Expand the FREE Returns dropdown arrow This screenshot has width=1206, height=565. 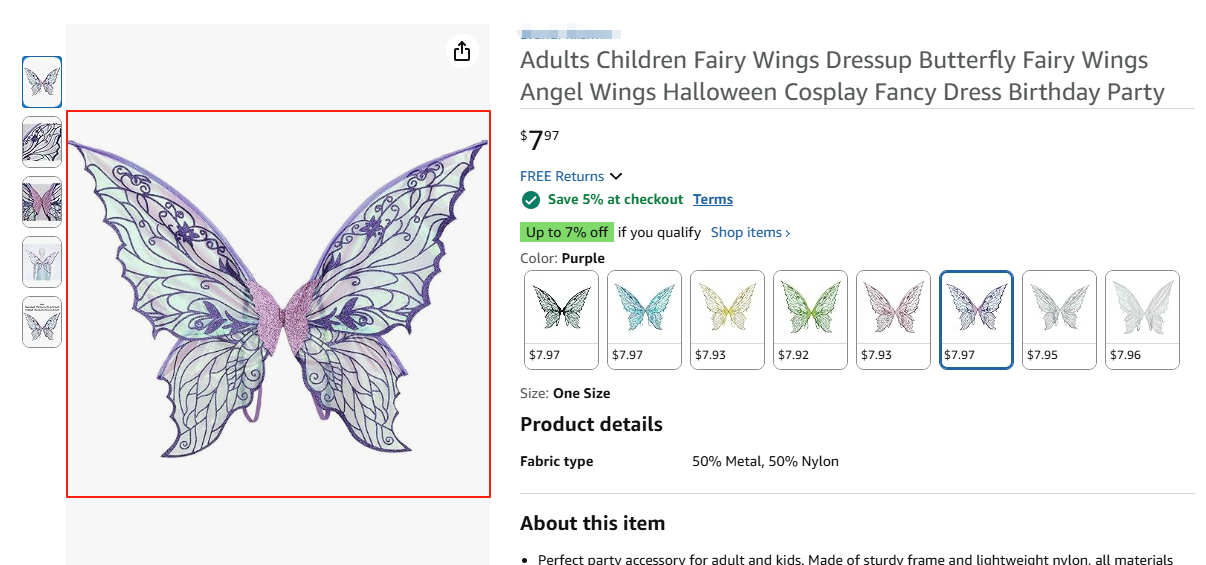[616, 177]
